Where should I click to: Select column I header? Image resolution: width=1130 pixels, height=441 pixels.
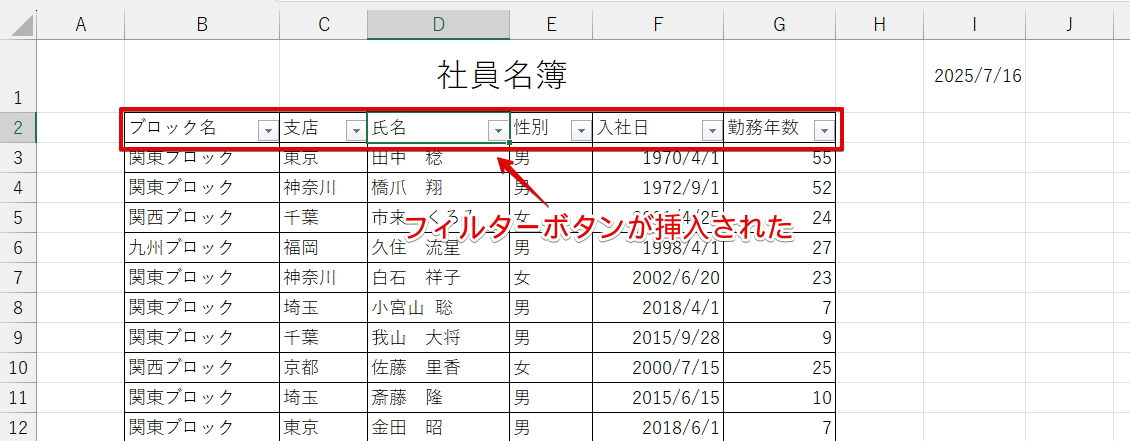pyautogui.click(x=974, y=25)
